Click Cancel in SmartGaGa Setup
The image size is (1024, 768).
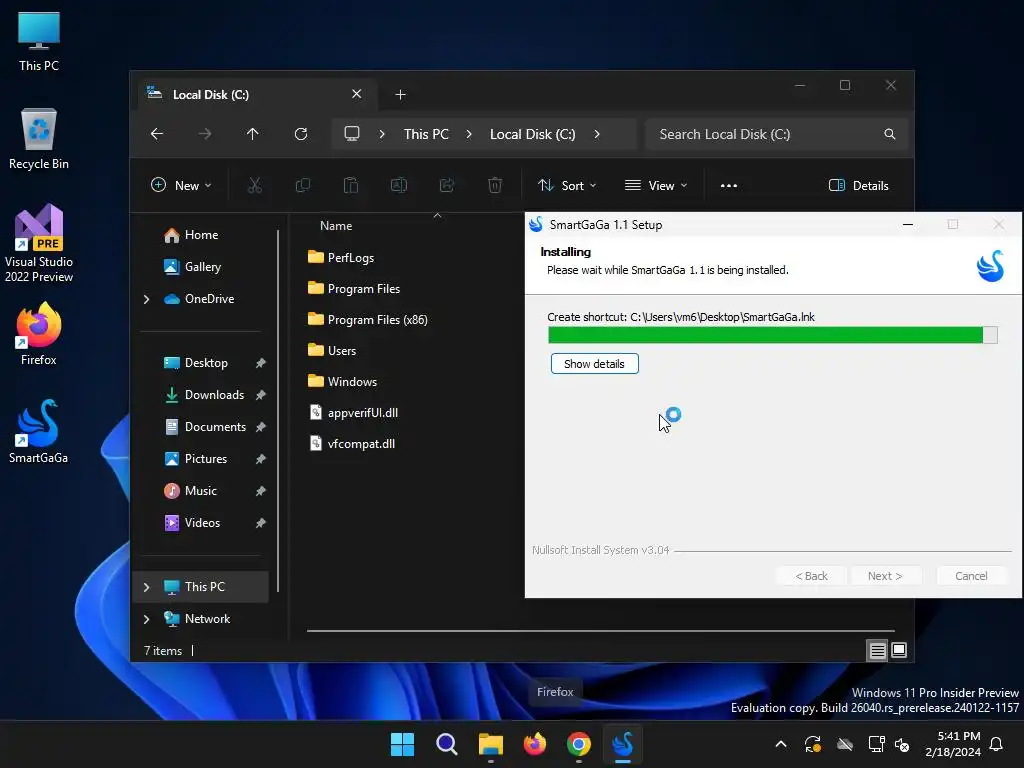(x=971, y=576)
